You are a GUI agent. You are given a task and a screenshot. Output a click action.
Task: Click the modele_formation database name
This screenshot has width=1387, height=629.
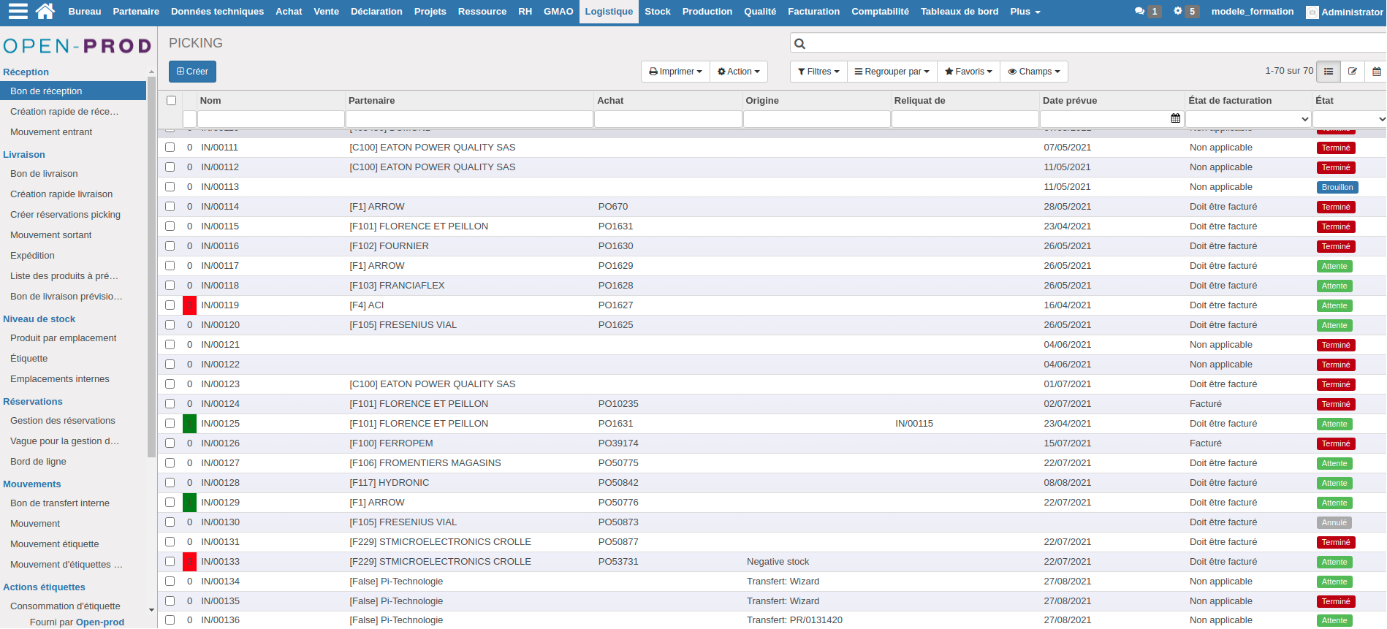1252,11
